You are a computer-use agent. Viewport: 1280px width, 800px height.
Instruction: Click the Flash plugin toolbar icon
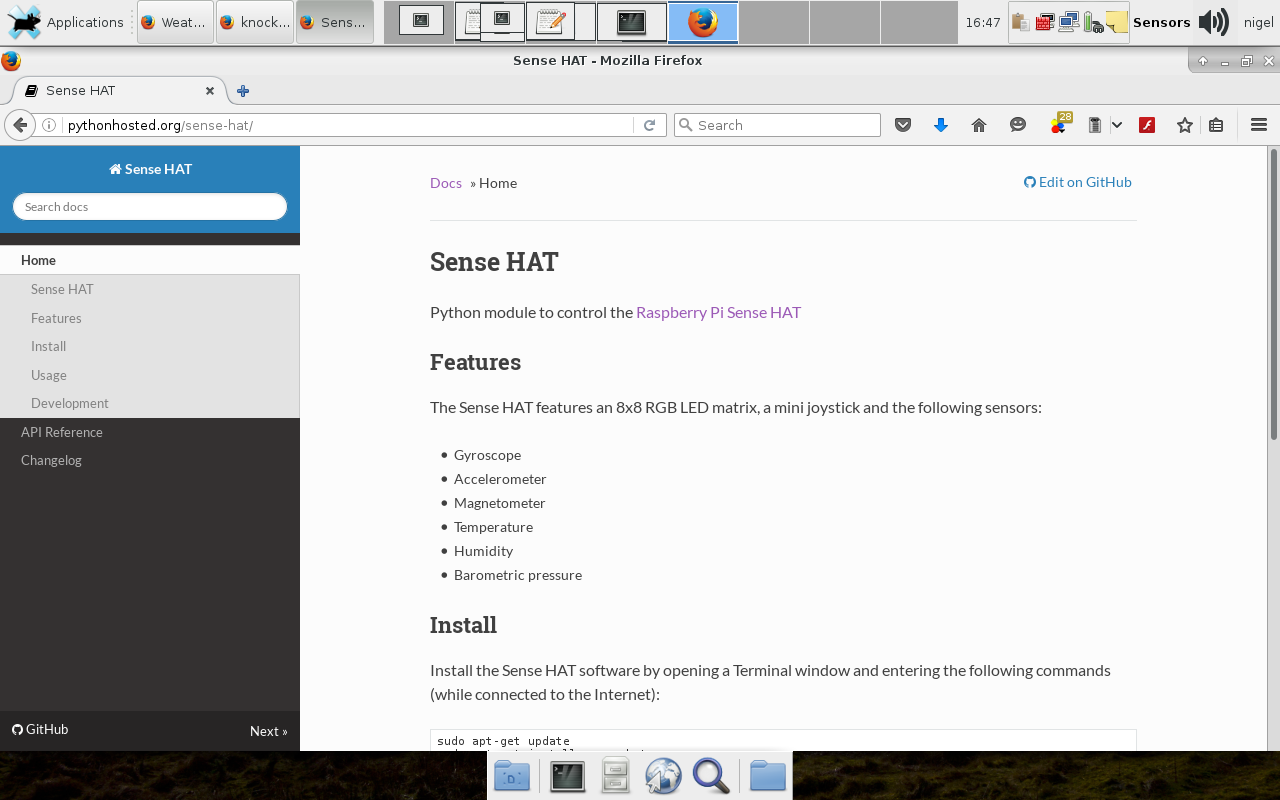point(1148,125)
